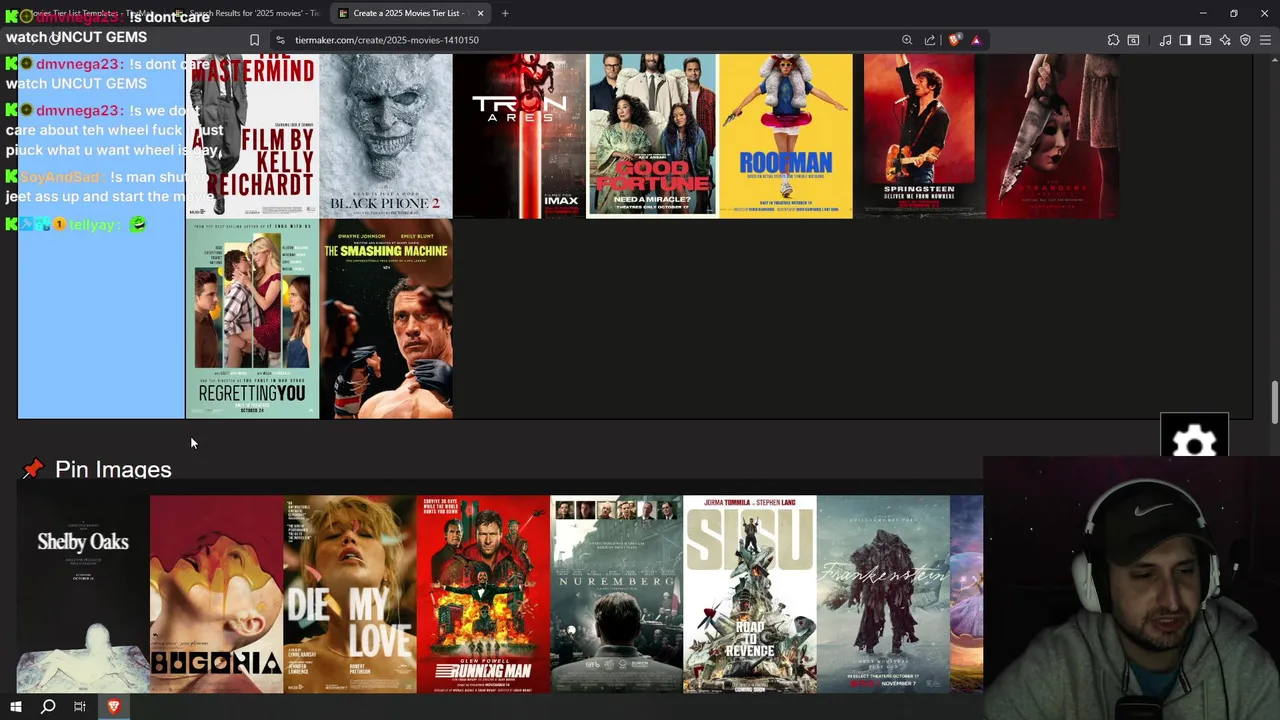Click the Pin Images pushpin heading
This screenshot has height=720, width=1280.
97,469
